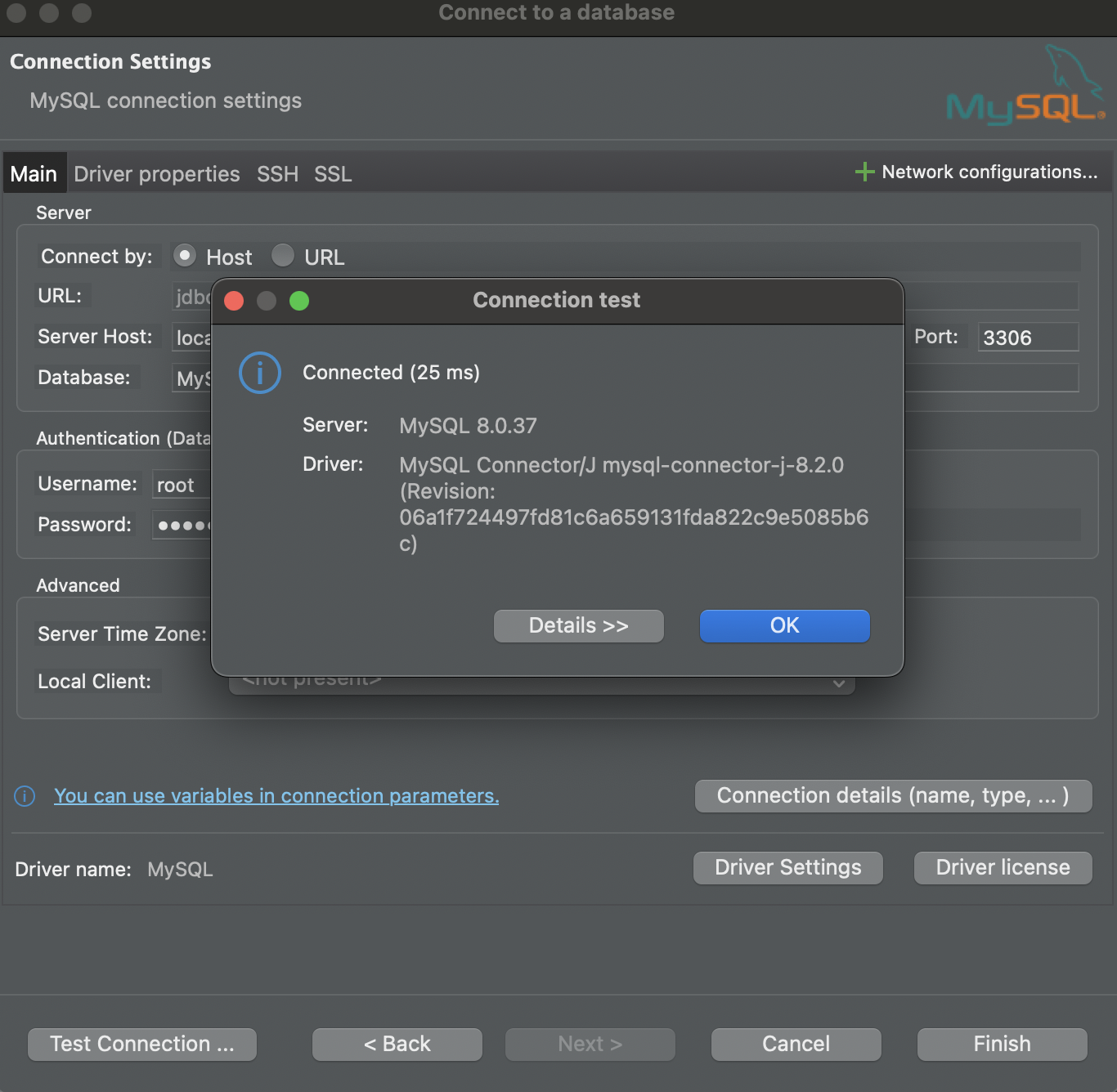
Task: Open the SSH tab
Action: pyautogui.click(x=277, y=174)
